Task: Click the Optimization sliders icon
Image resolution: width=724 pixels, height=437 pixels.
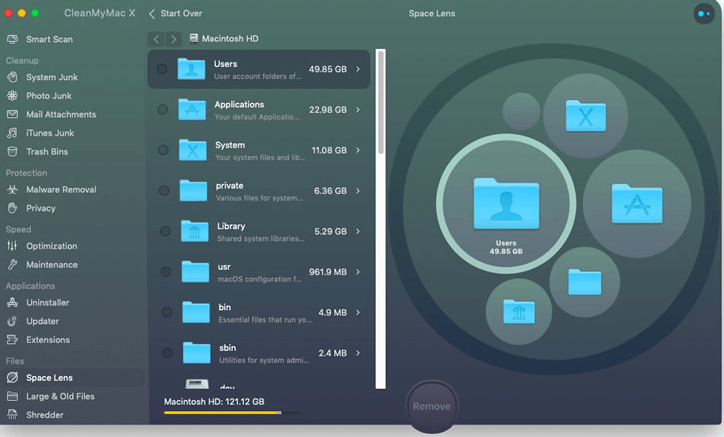Action: 12,246
